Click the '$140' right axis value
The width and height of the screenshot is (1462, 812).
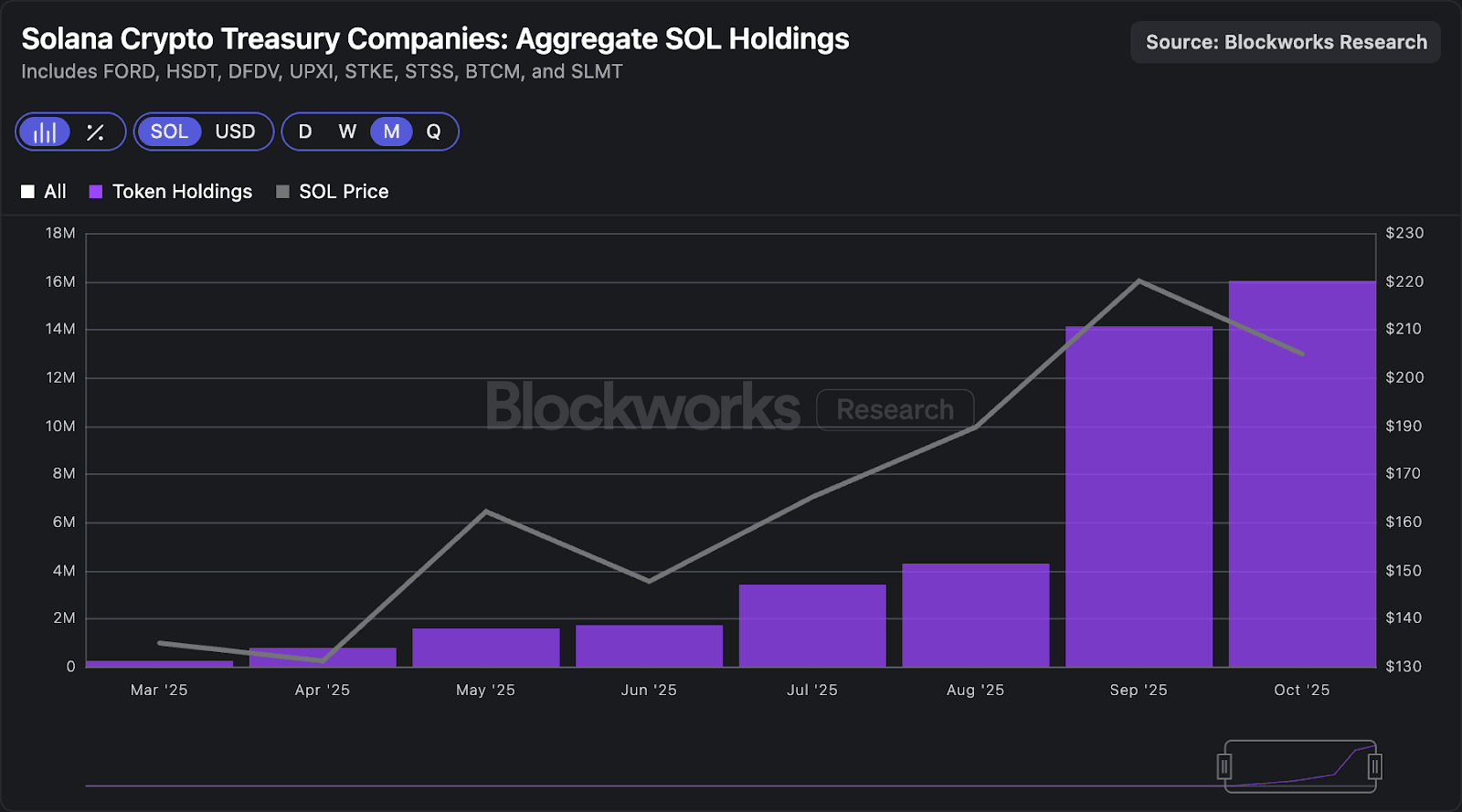coord(1404,618)
